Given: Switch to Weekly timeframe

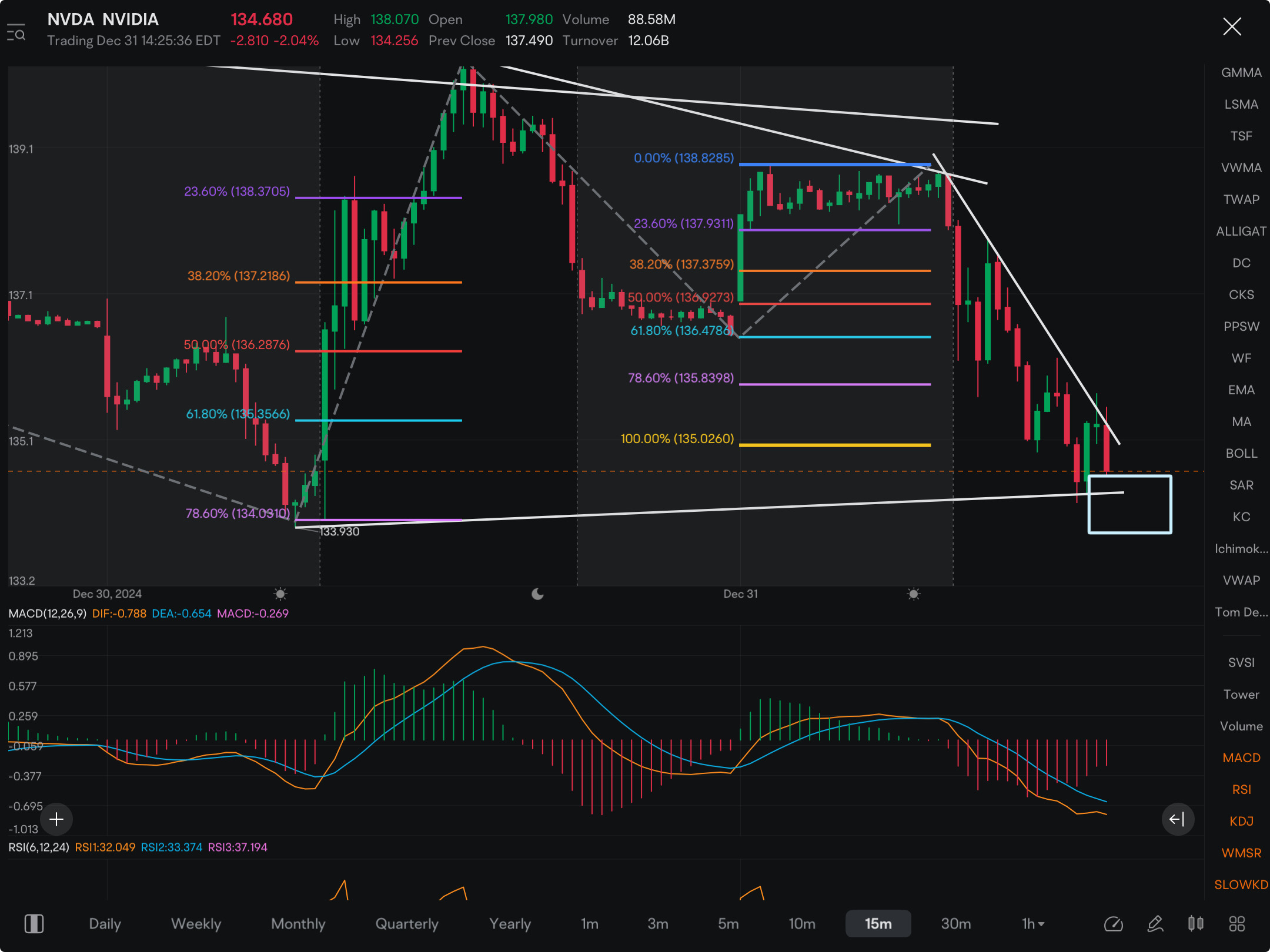Looking at the screenshot, I should [x=196, y=924].
